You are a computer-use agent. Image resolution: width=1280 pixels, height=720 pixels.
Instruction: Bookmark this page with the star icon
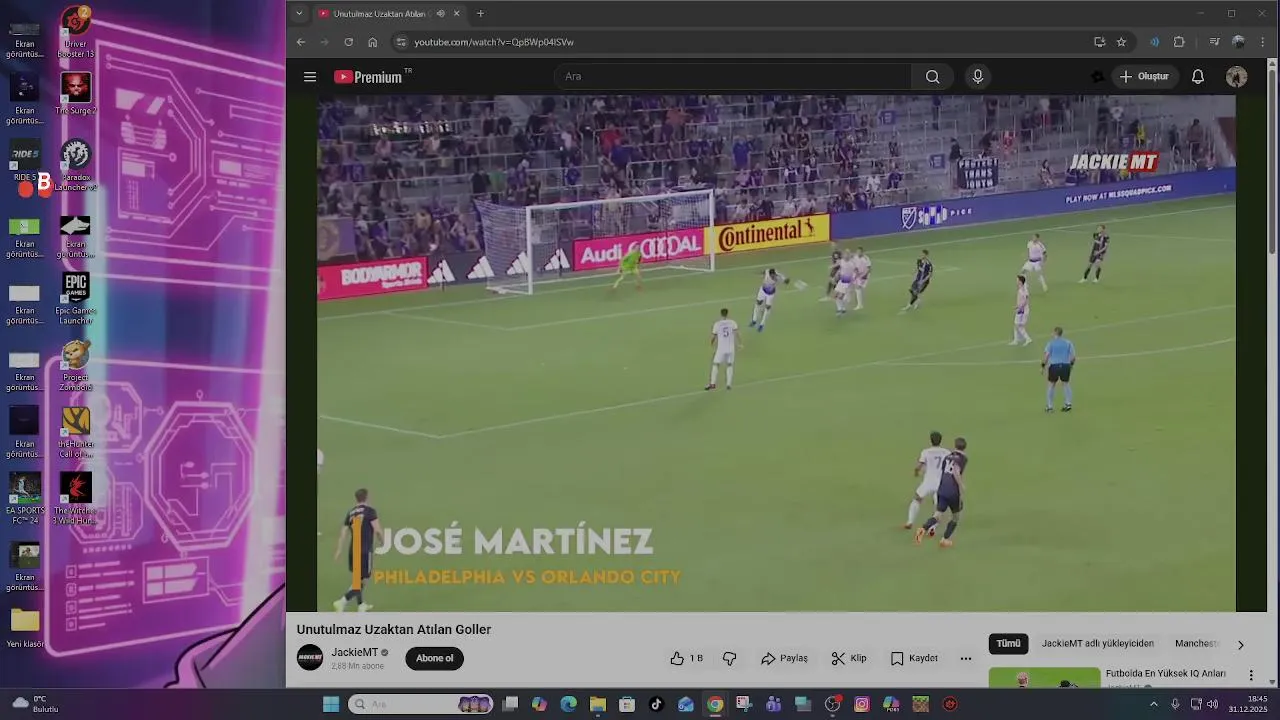[x=1121, y=42]
